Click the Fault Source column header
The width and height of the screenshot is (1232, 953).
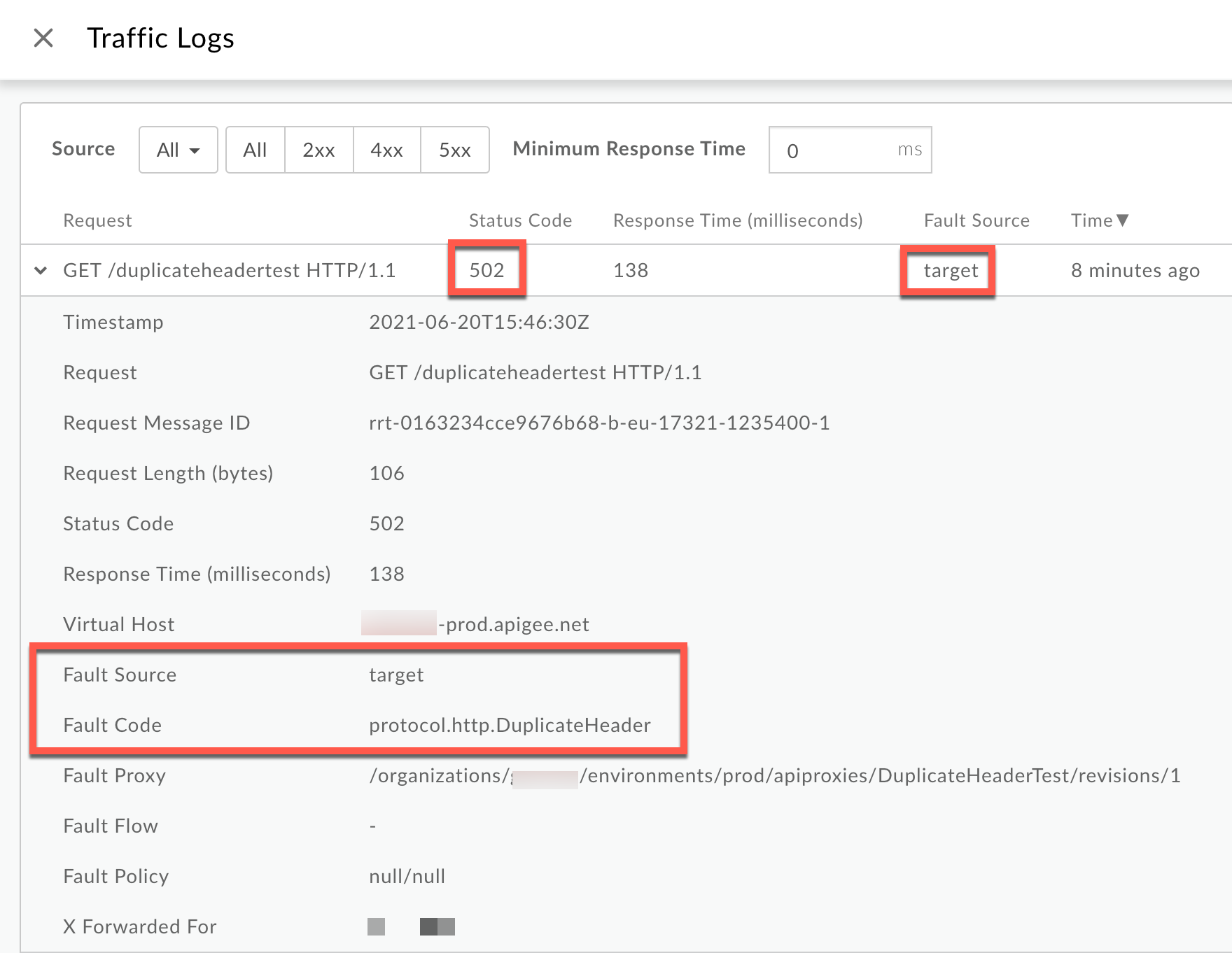click(976, 220)
